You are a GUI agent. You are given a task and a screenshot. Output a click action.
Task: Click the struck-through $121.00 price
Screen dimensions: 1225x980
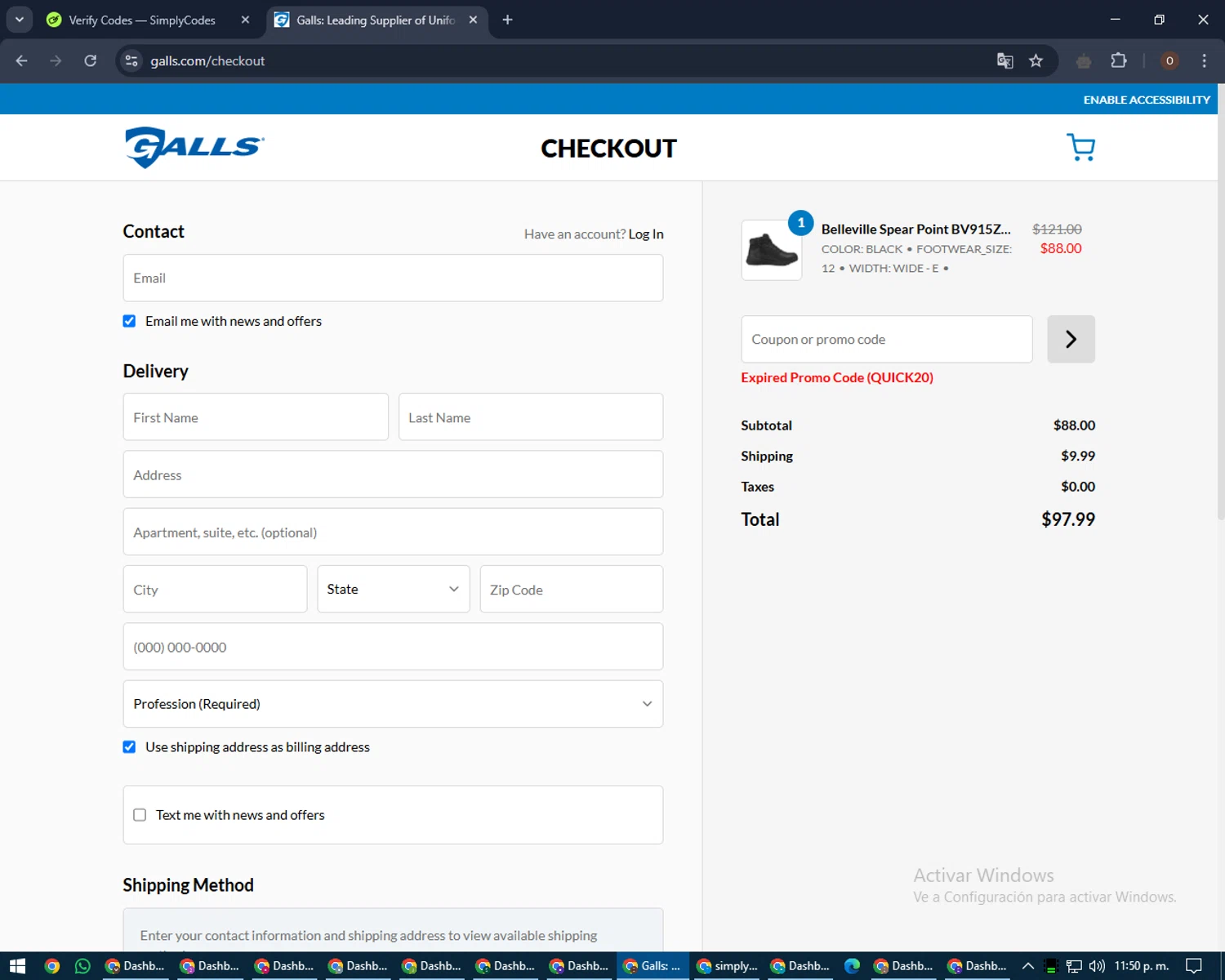tap(1057, 229)
